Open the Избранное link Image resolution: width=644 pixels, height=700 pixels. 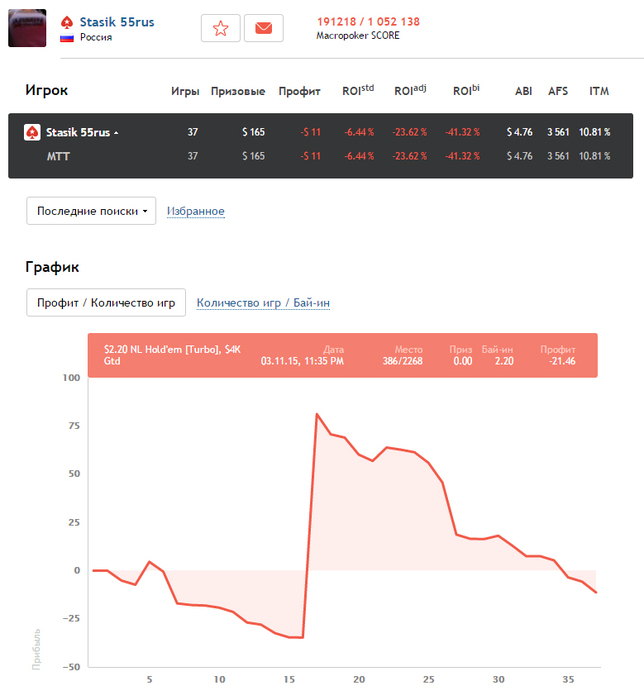(x=195, y=211)
